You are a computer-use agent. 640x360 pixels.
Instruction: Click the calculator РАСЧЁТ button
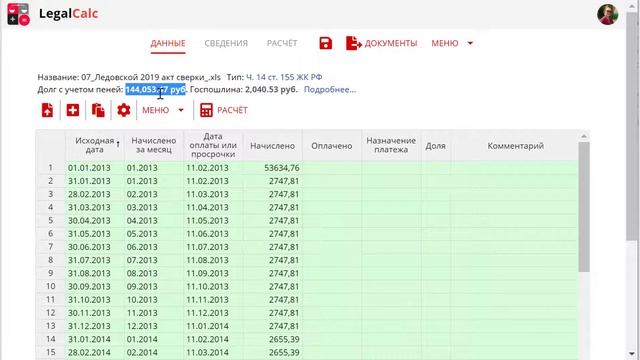[224, 110]
